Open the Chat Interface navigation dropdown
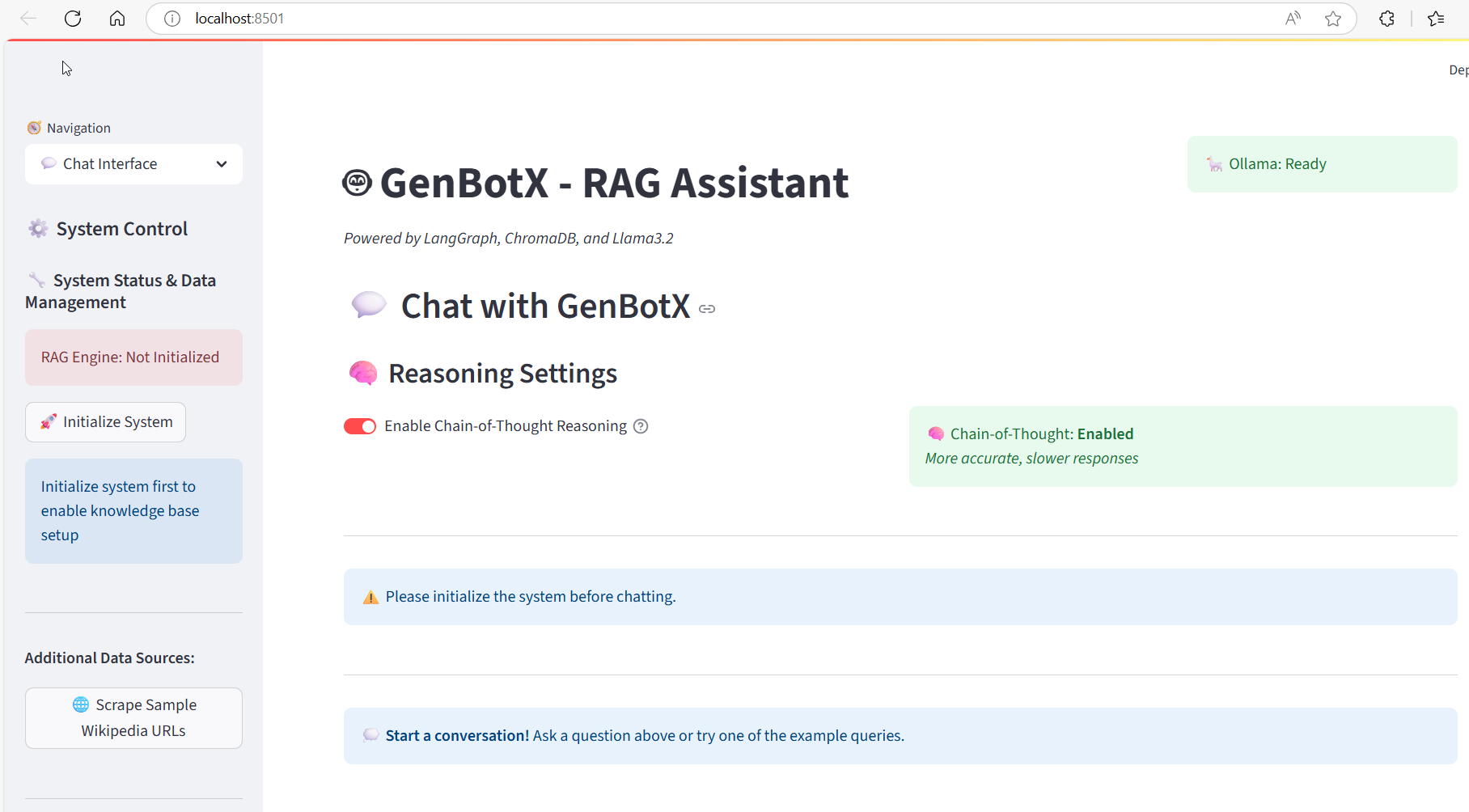 pos(133,163)
